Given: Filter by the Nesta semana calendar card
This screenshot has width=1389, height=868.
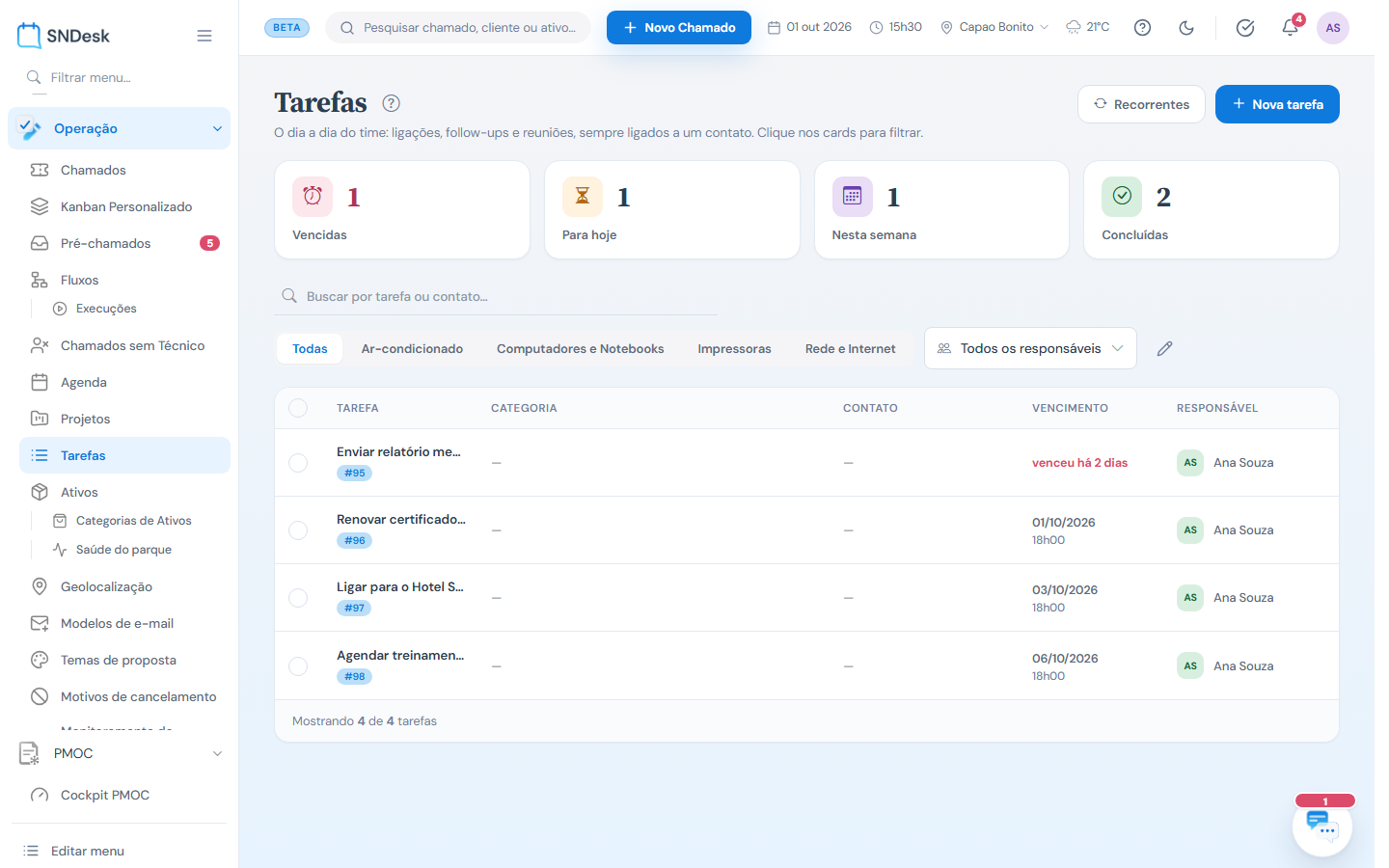Looking at the screenshot, I should point(941,209).
